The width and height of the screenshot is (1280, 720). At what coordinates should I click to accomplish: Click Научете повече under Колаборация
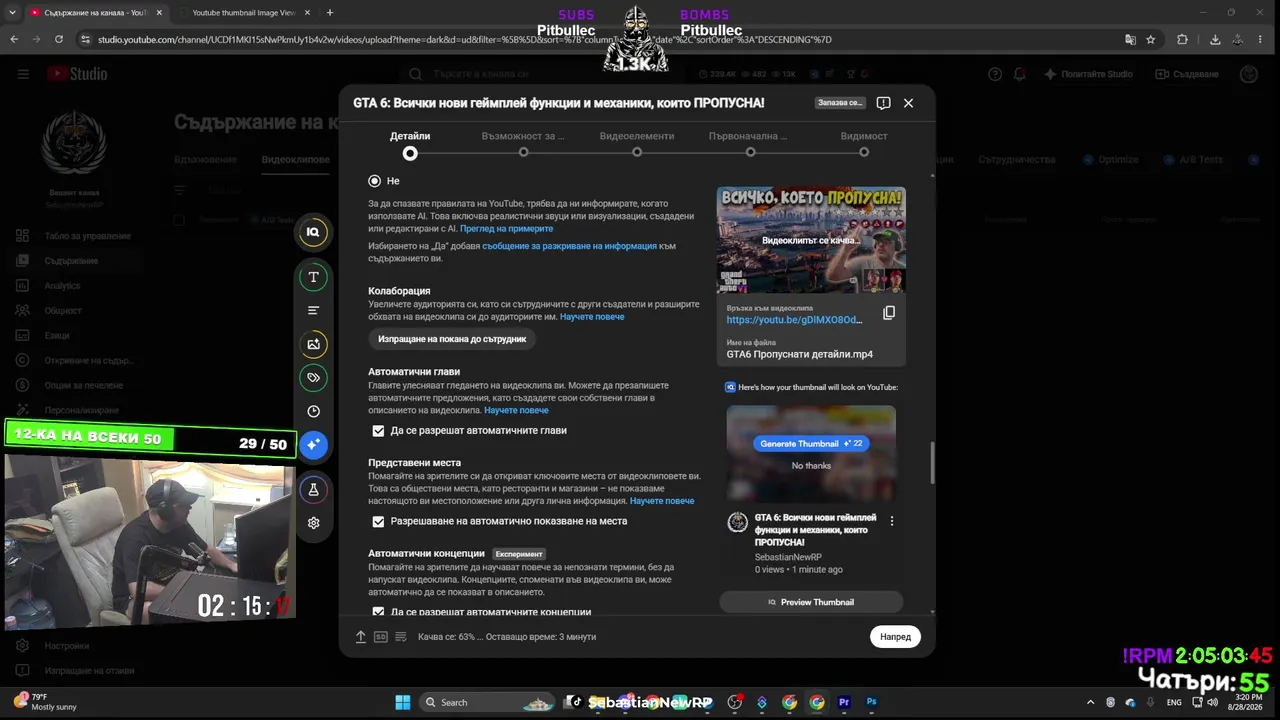[592, 317]
